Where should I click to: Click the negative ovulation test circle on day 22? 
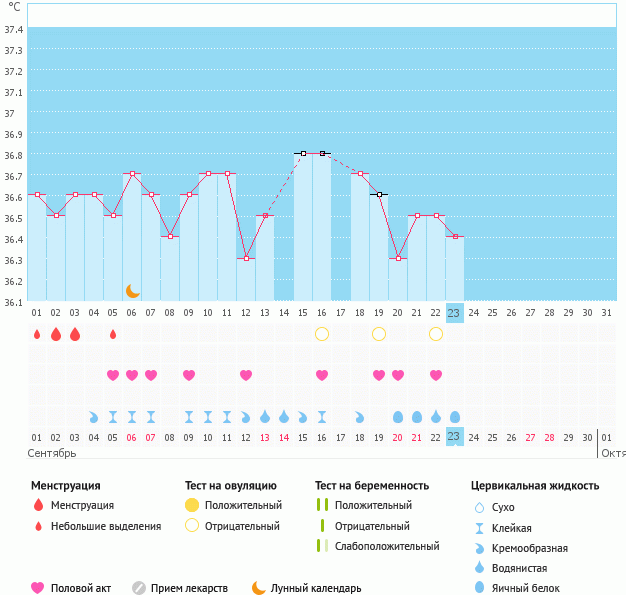436,334
